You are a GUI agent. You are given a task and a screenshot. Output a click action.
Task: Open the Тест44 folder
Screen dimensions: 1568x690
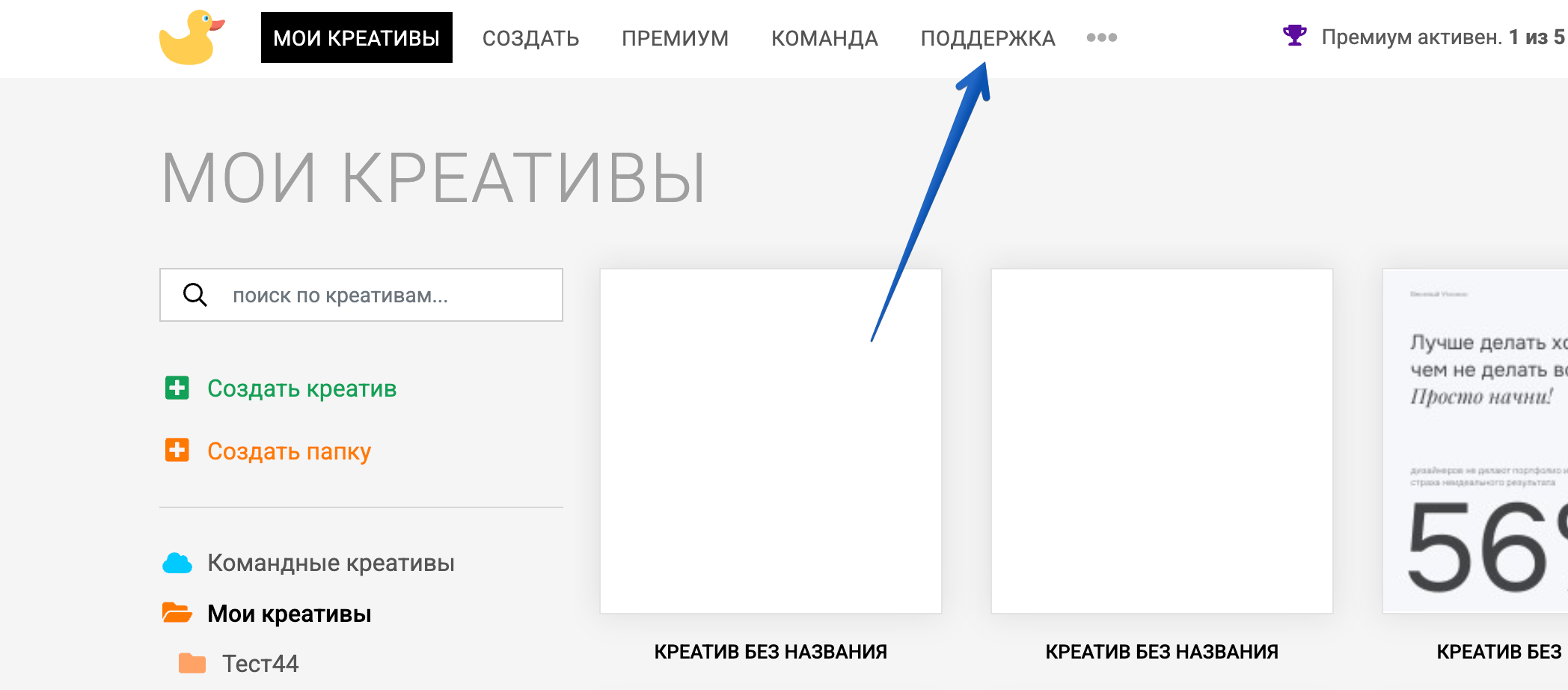(260, 664)
